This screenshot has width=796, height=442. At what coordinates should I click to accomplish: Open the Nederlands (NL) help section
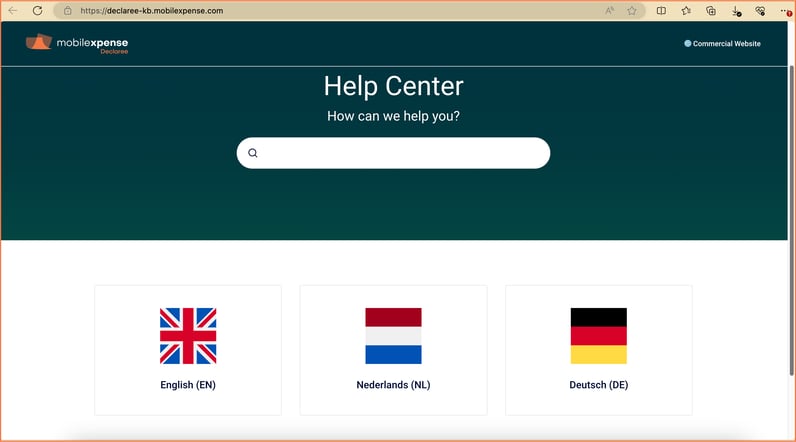(393, 385)
